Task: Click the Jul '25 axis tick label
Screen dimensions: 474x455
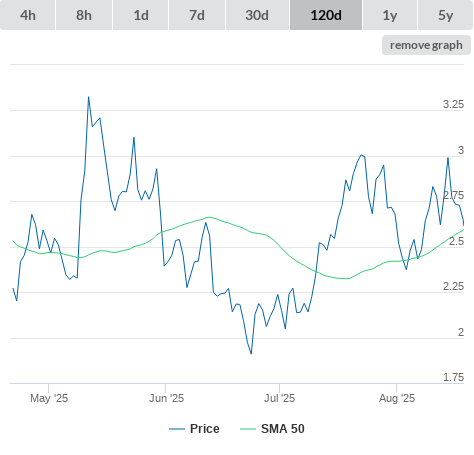Action: pyautogui.click(x=279, y=398)
